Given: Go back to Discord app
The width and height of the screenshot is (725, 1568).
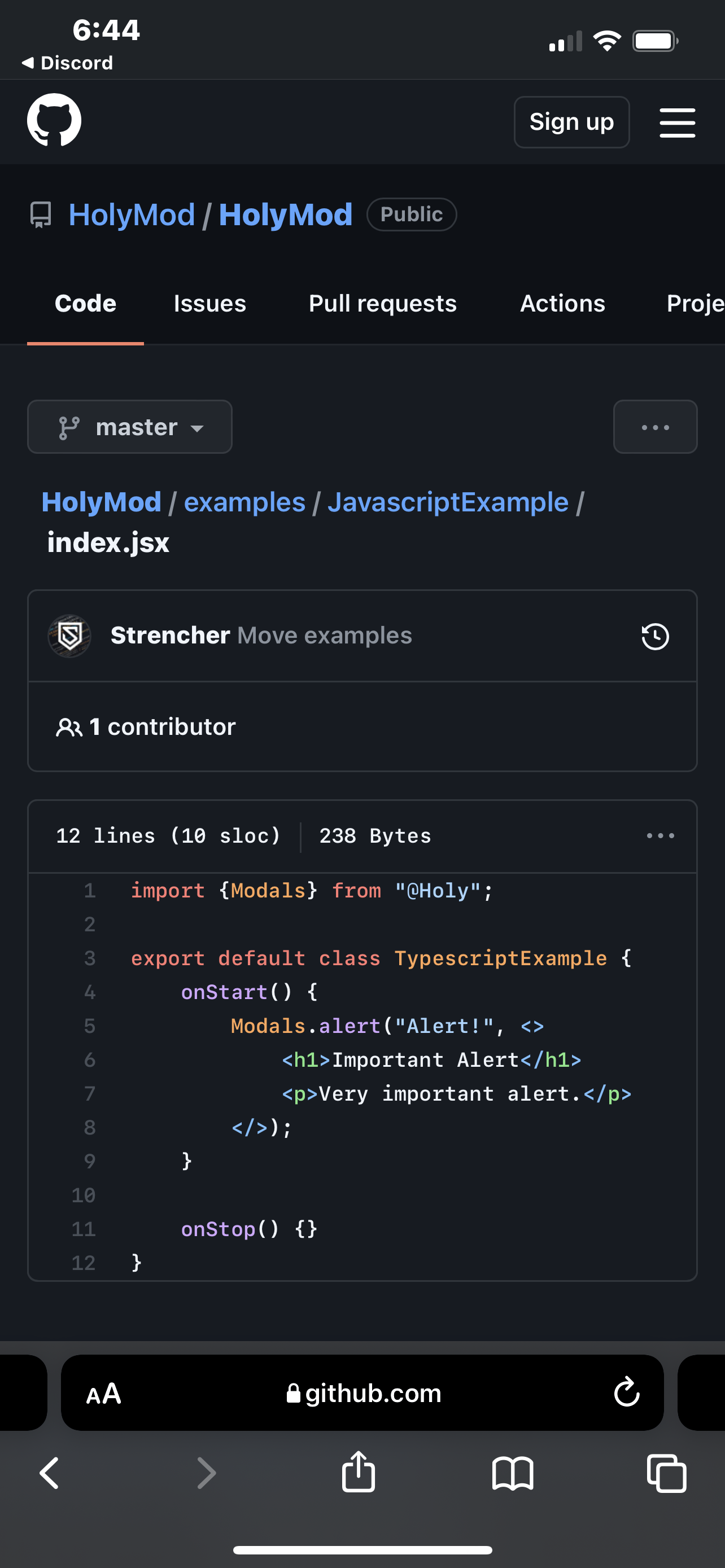Looking at the screenshot, I should pyautogui.click(x=67, y=63).
